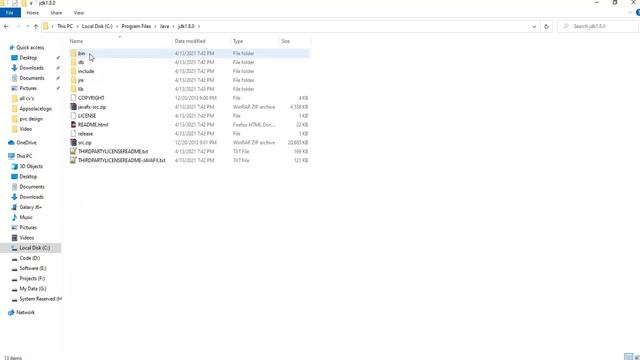Image resolution: width=640 pixels, height=360 pixels.
Task: Select the lib folder icon
Action: click(x=73, y=89)
